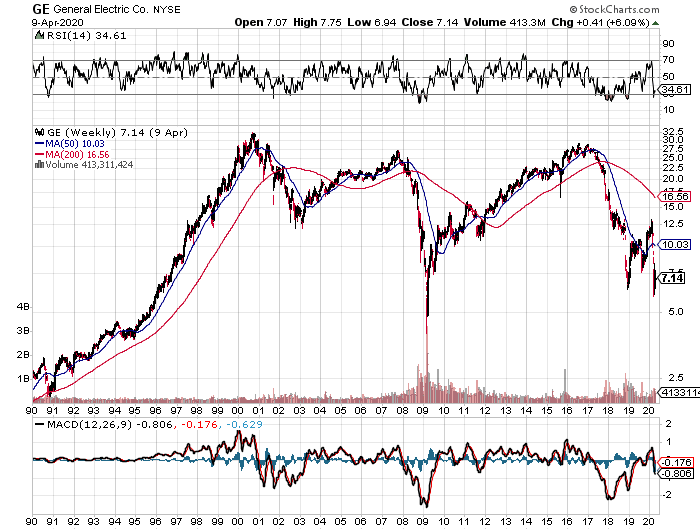Click year 95 on the MACD panel time axis
700x530 pixels.
[134, 521]
